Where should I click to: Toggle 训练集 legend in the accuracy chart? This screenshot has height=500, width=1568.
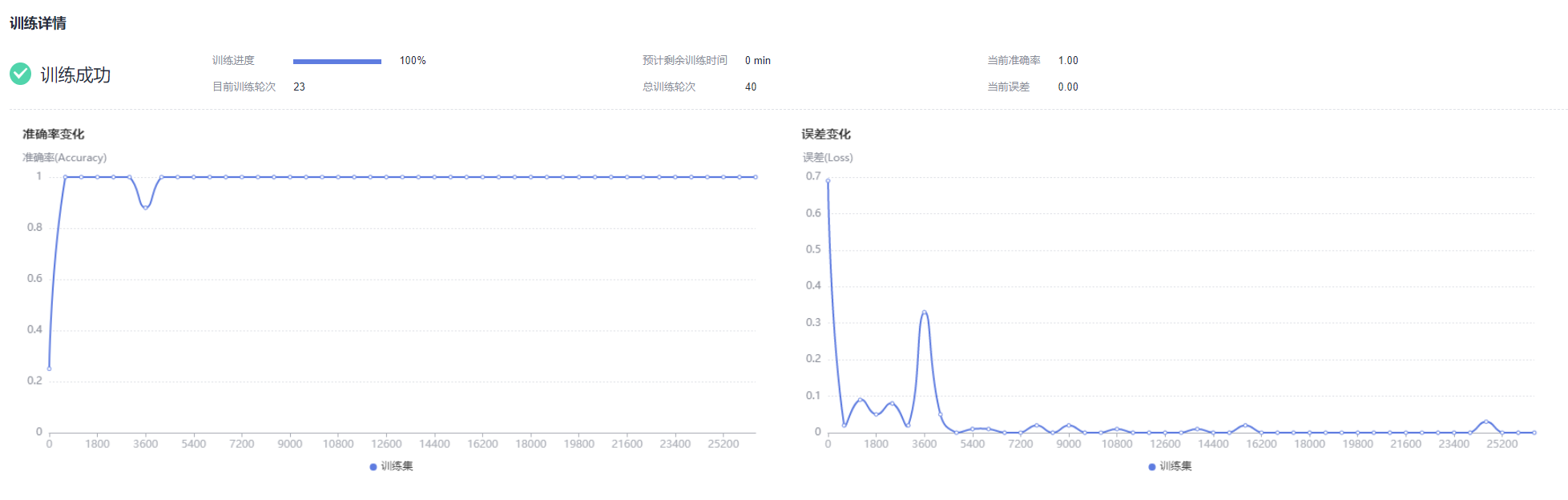point(391,466)
